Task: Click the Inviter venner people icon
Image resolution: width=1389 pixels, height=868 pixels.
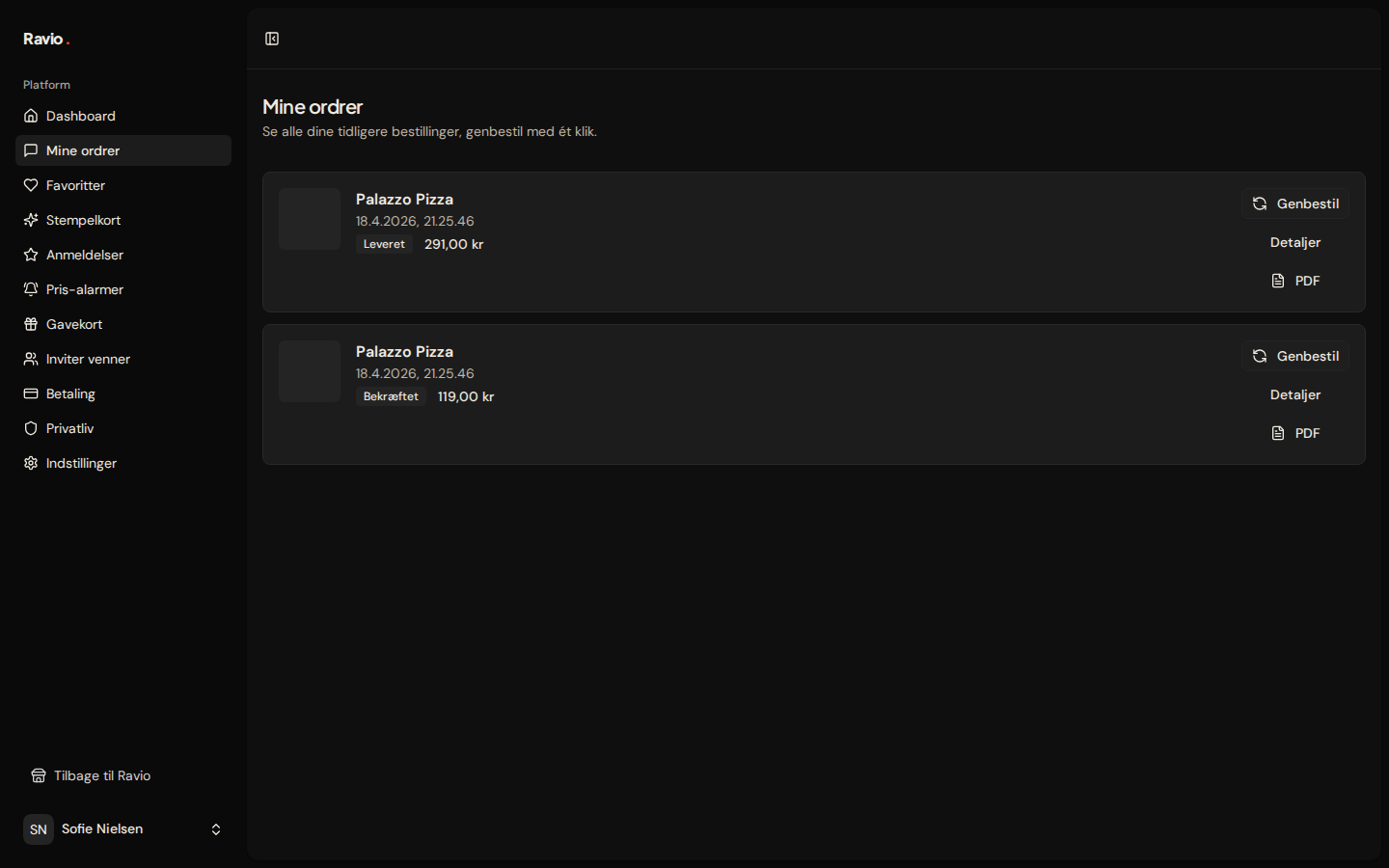Action: pyautogui.click(x=31, y=359)
